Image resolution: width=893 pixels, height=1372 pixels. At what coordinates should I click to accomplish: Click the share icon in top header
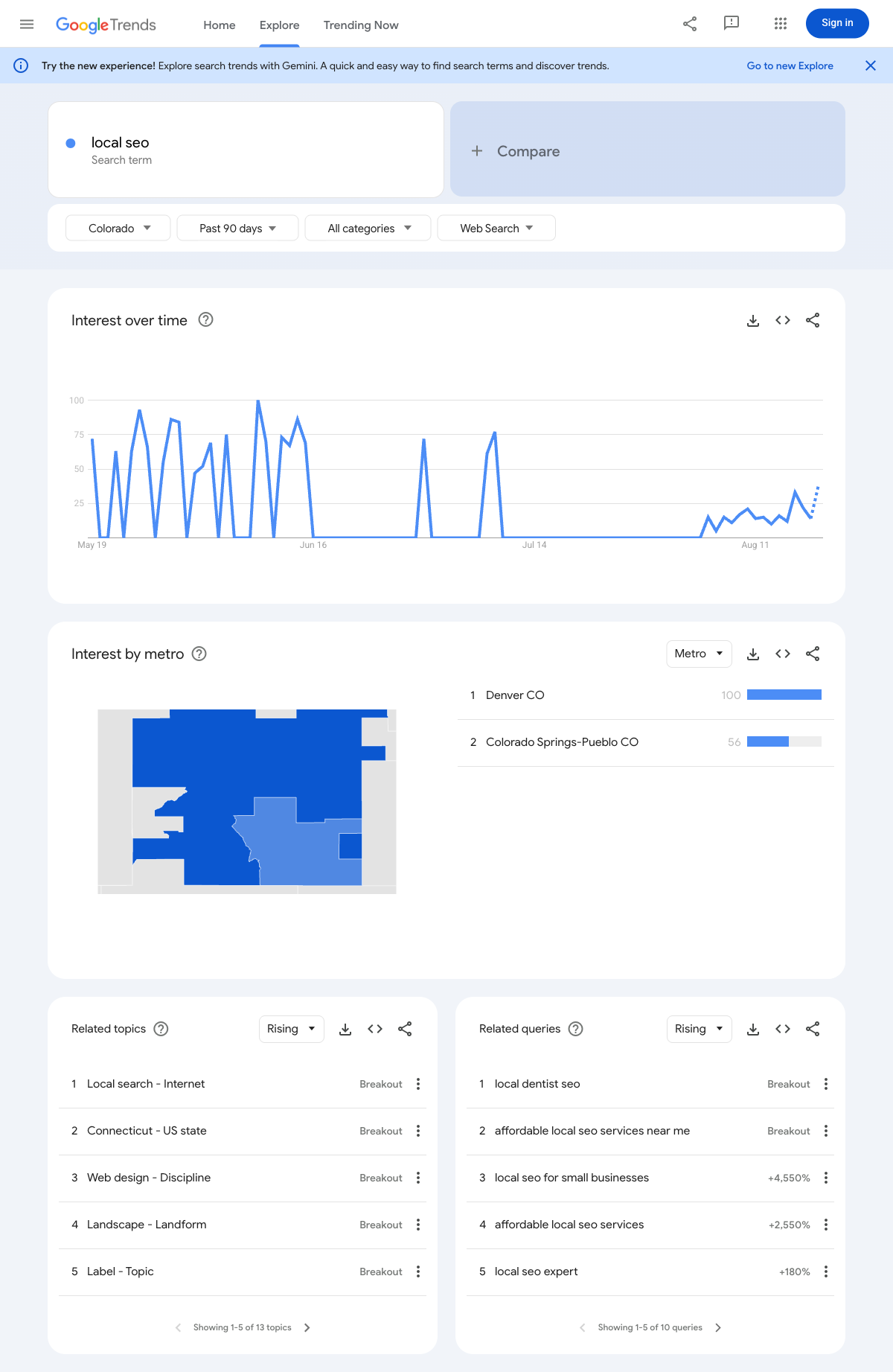tap(690, 24)
